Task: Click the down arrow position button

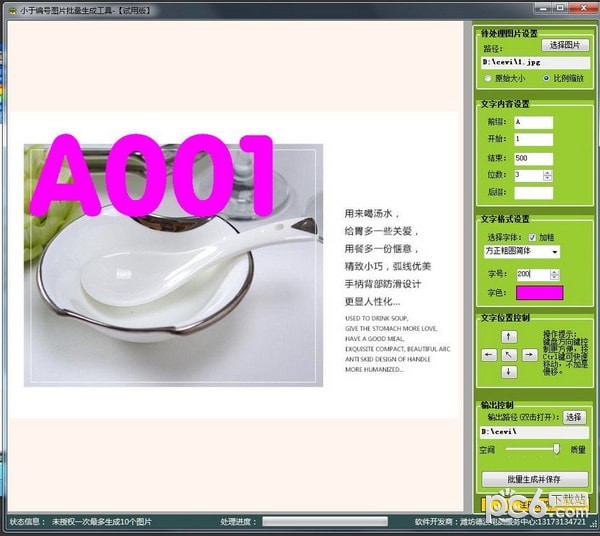Action: coord(508,372)
